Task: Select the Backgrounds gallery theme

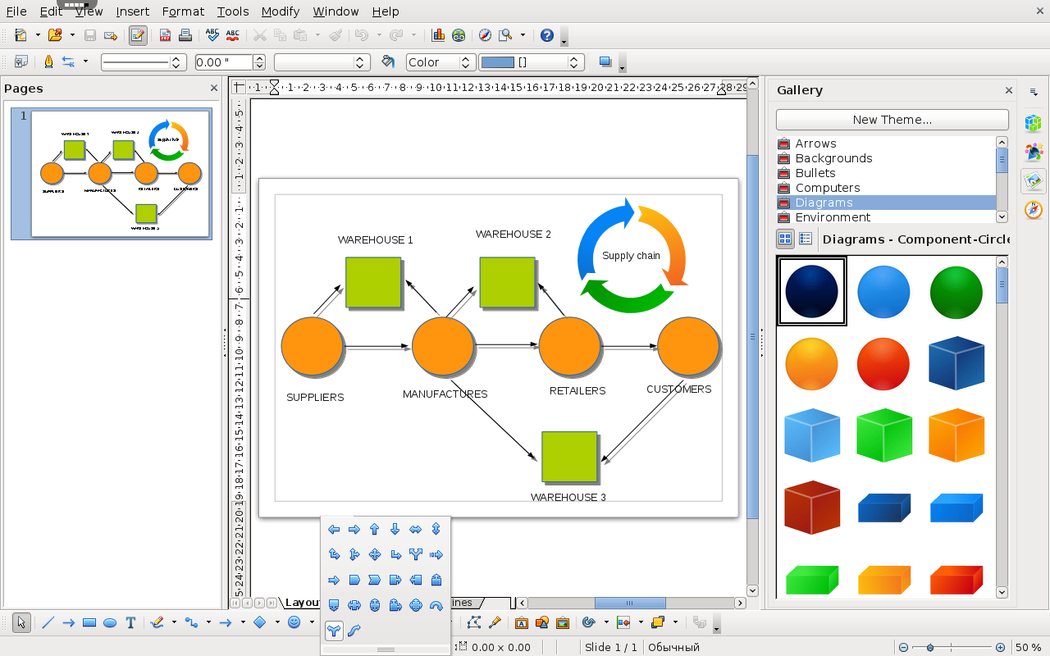Action: (x=833, y=158)
